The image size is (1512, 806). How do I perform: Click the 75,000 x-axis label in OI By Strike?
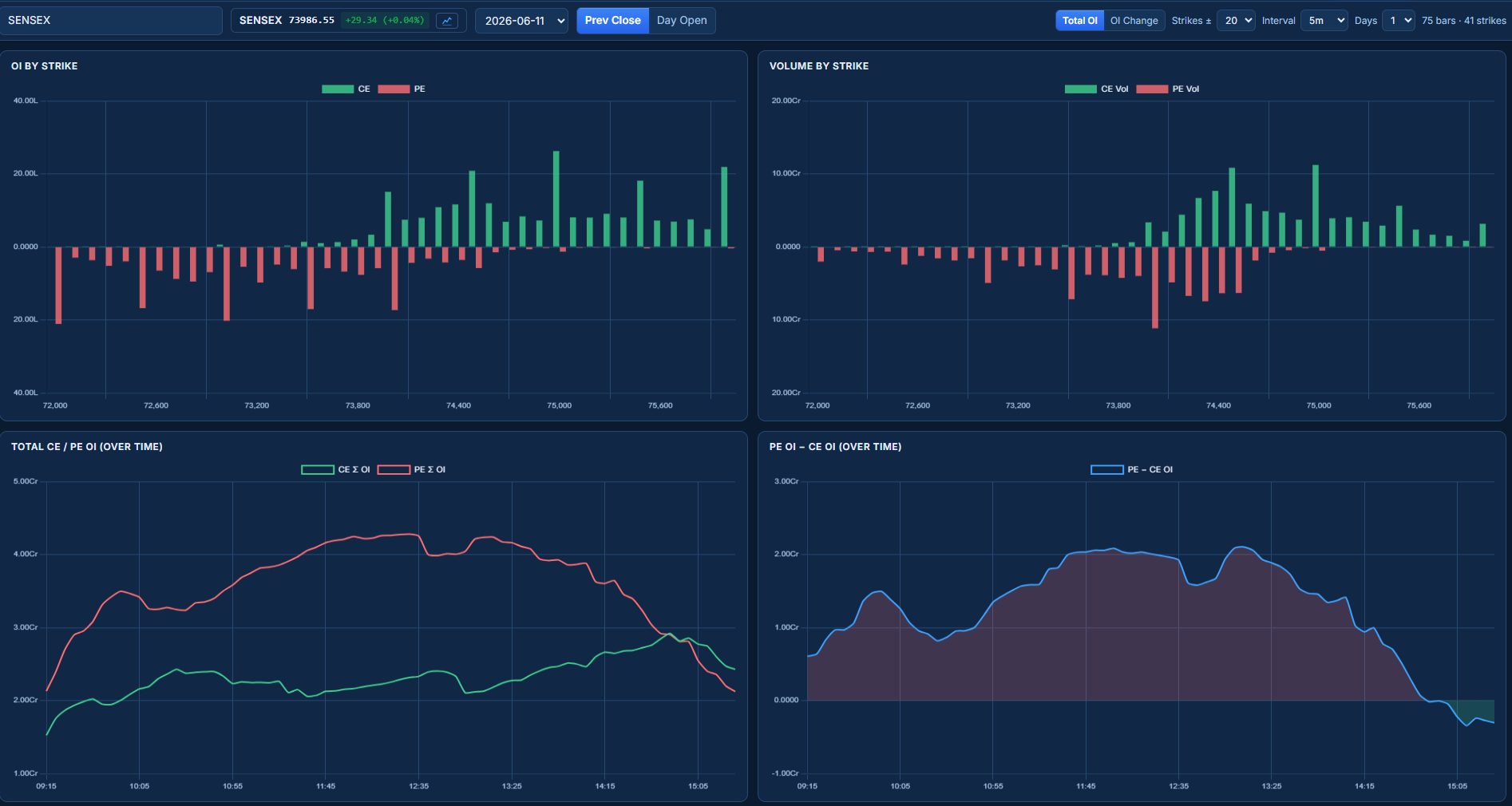(559, 406)
